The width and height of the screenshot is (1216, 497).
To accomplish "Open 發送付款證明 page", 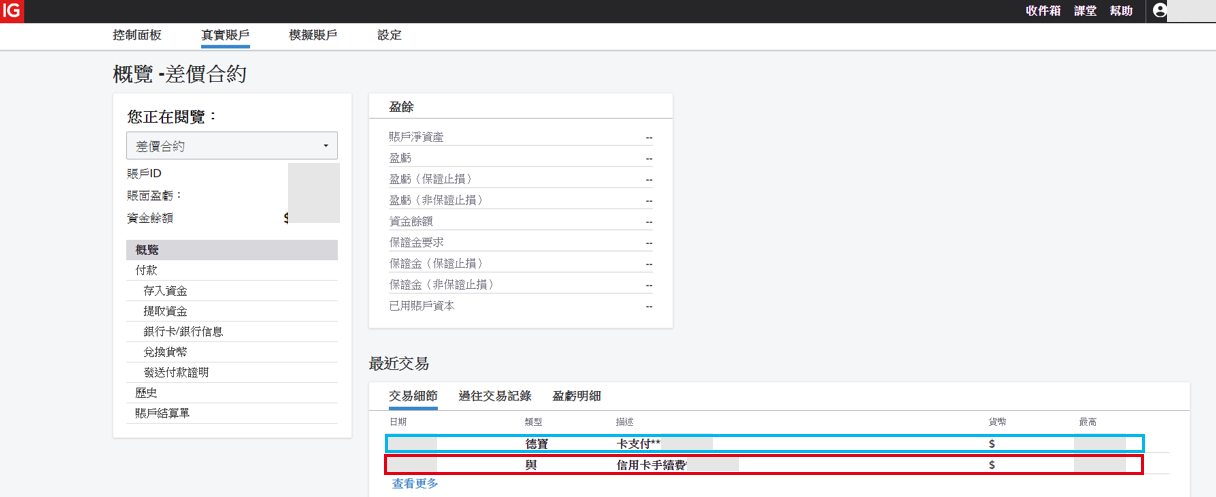I will (x=176, y=372).
